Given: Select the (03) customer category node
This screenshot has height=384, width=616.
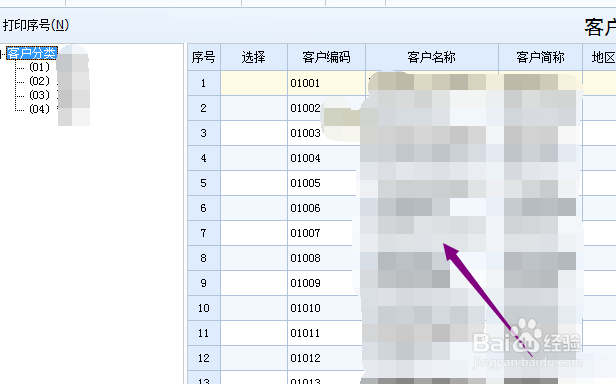Looking at the screenshot, I should 40,95.
